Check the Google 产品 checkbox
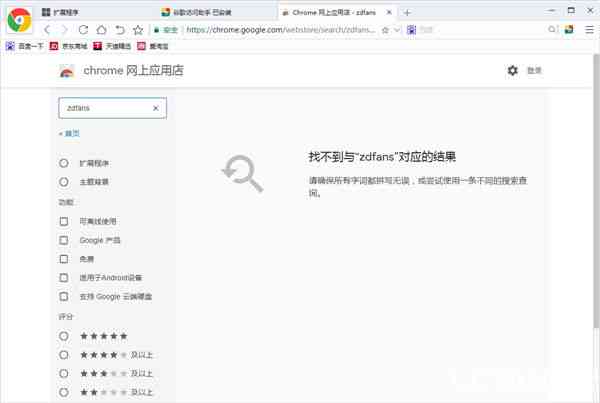600x403 pixels. click(64, 240)
